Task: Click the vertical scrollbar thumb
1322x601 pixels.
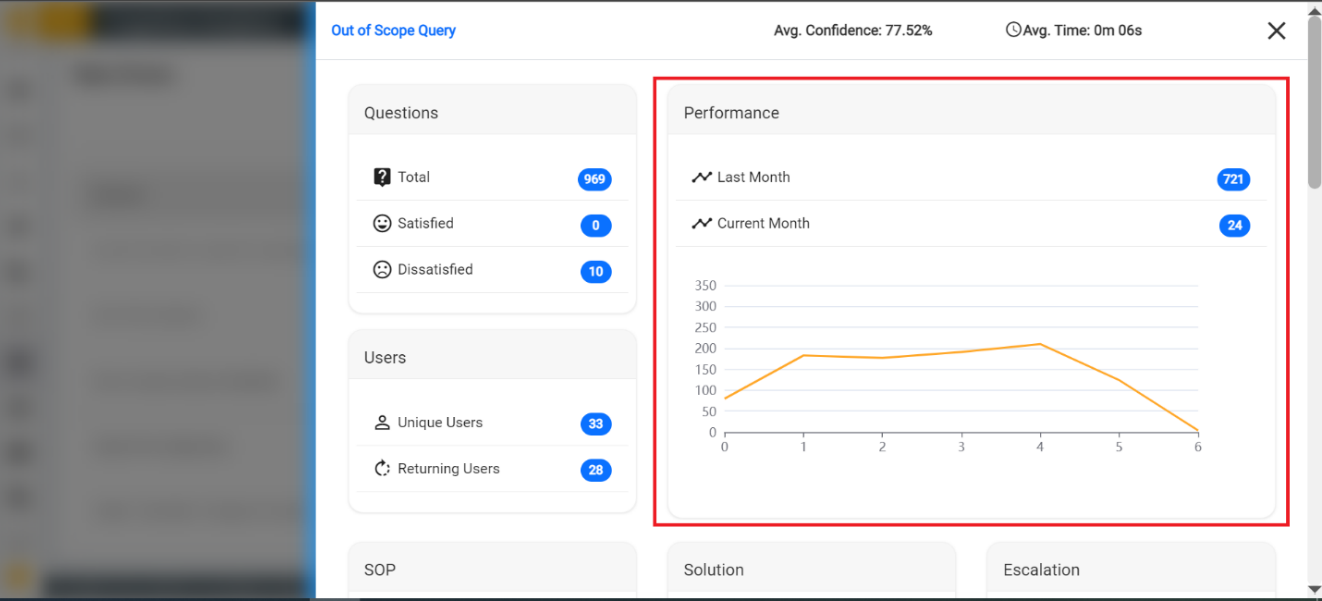Action: tap(1314, 100)
